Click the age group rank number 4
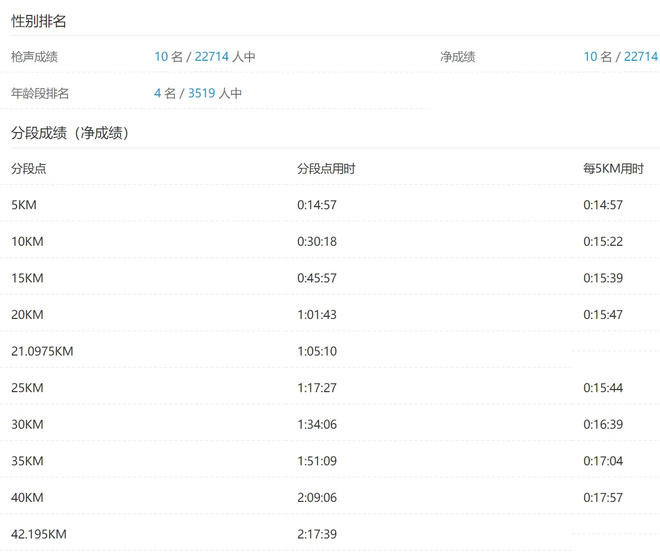Screen dimensions: 660x556 [158, 93]
